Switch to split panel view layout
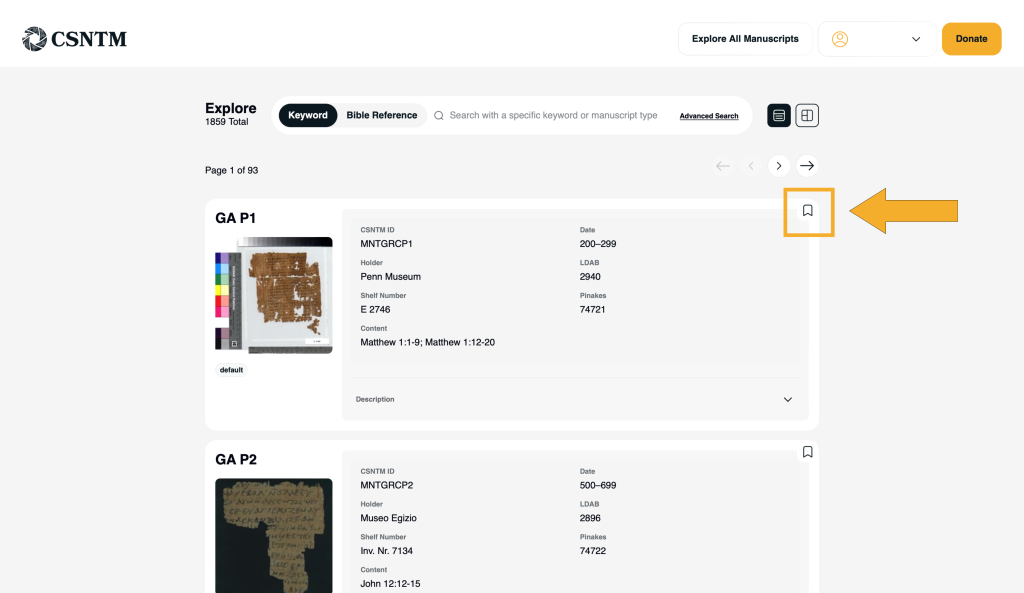The width and height of the screenshot is (1024, 593). point(807,116)
